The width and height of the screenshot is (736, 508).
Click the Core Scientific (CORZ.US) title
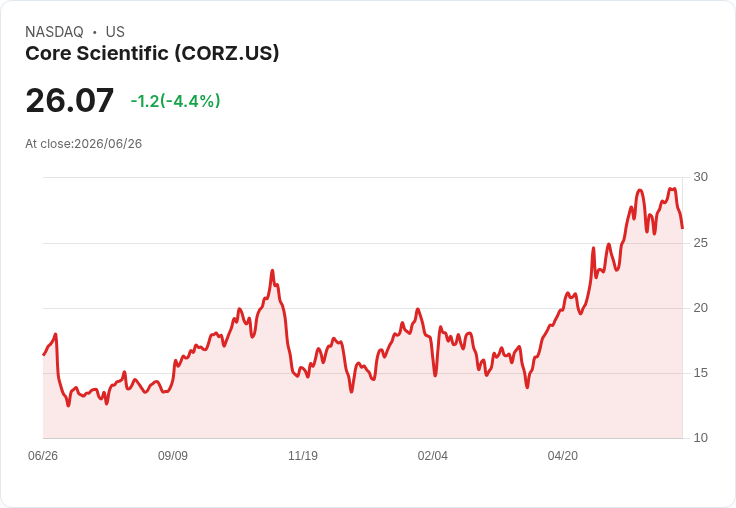152,53
